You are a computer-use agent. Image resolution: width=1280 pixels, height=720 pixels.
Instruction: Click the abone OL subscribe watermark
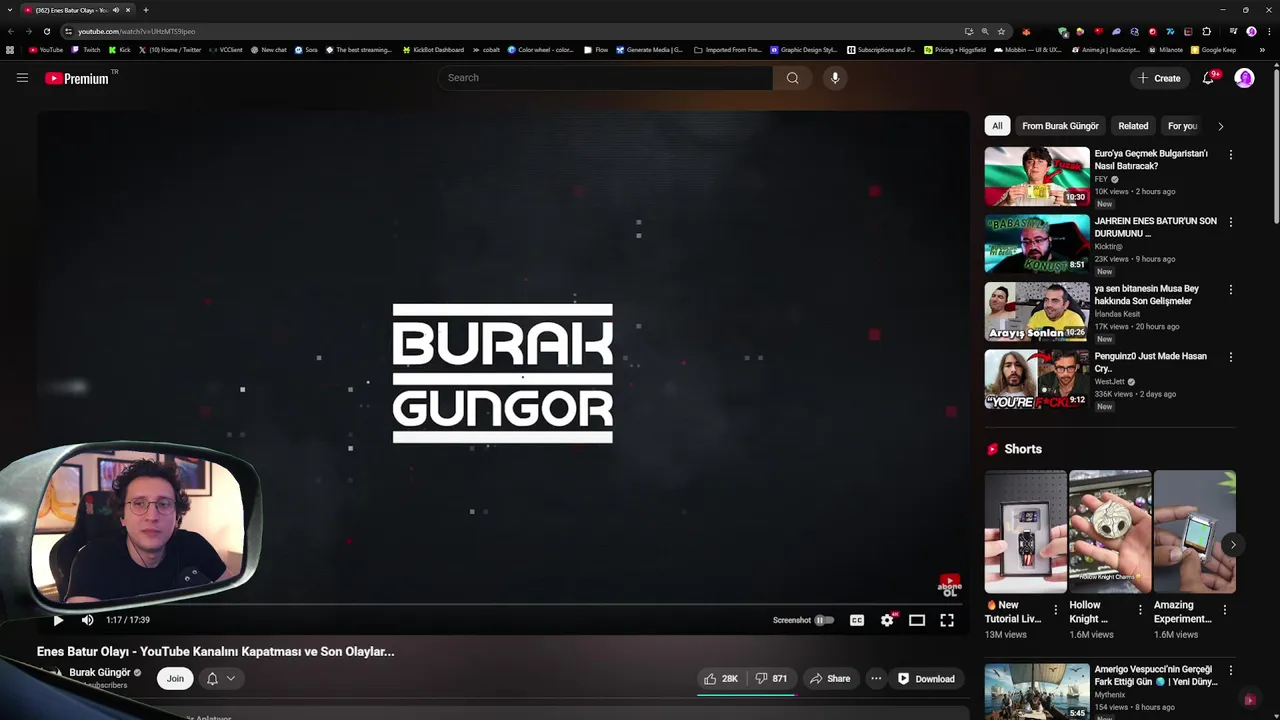(949, 585)
